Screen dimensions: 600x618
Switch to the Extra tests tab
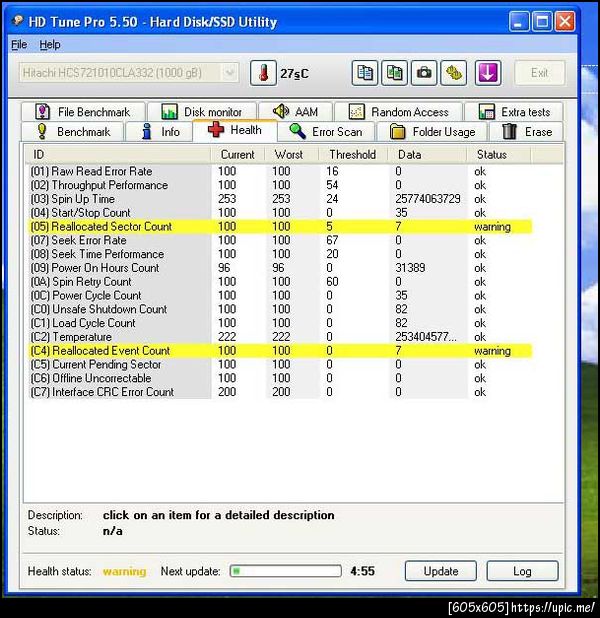tap(514, 112)
